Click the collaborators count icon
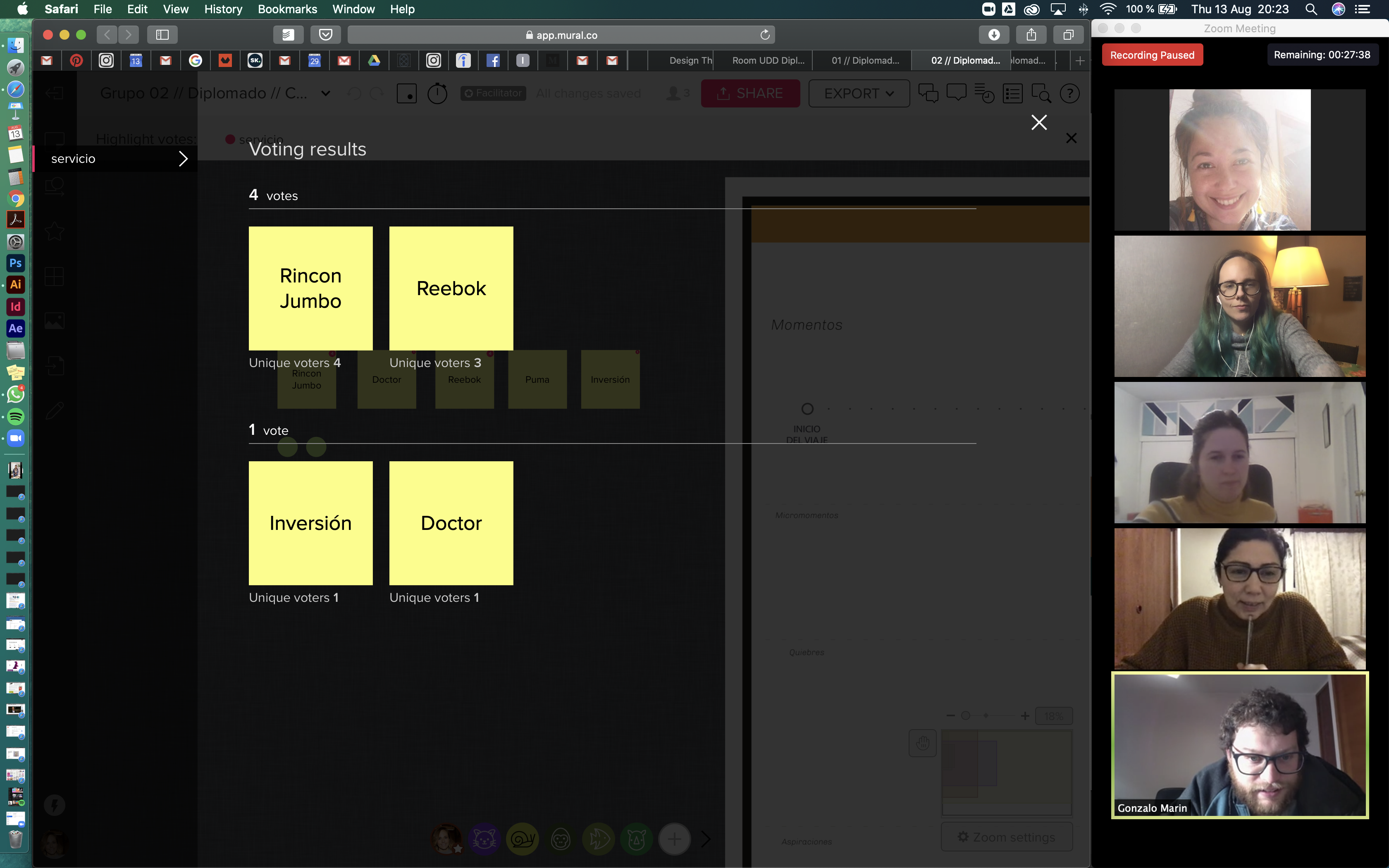Viewport: 1389px width, 868px height. coord(678,93)
